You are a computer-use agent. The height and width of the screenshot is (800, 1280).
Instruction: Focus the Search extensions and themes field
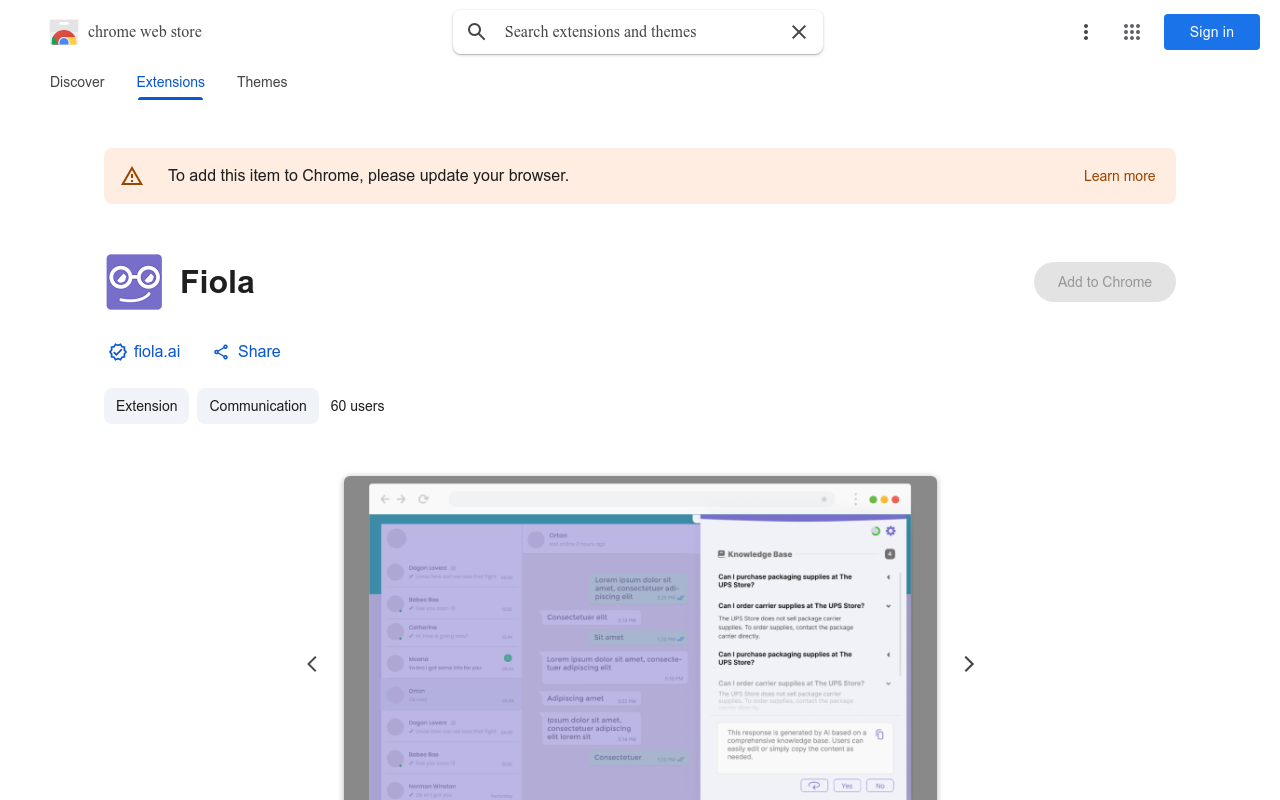pyautogui.click(x=638, y=32)
